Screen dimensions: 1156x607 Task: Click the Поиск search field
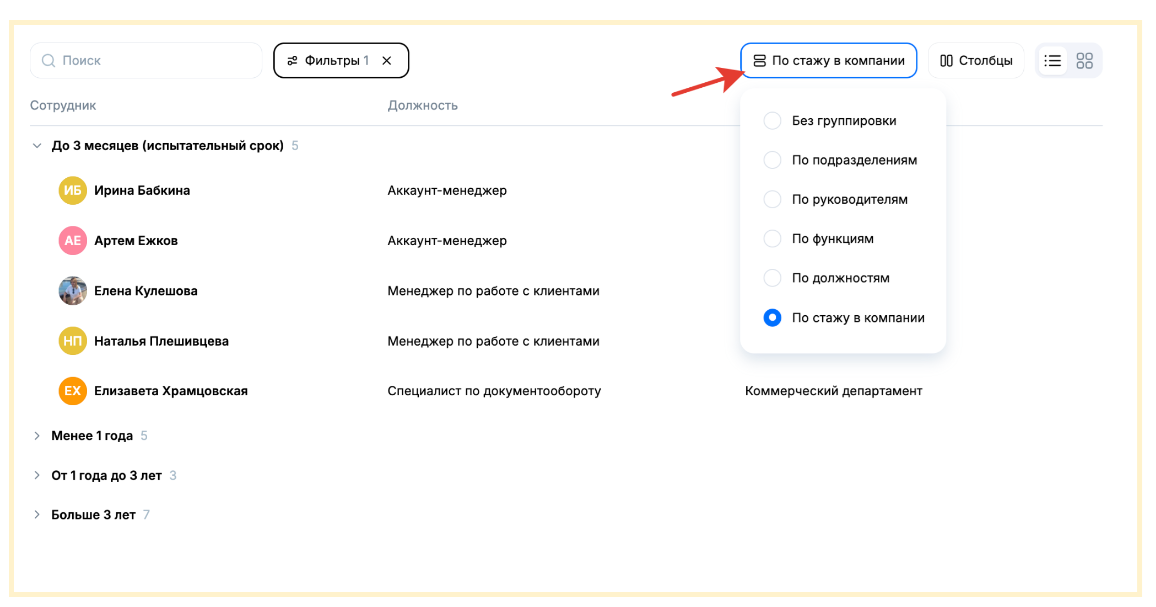point(146,61)
